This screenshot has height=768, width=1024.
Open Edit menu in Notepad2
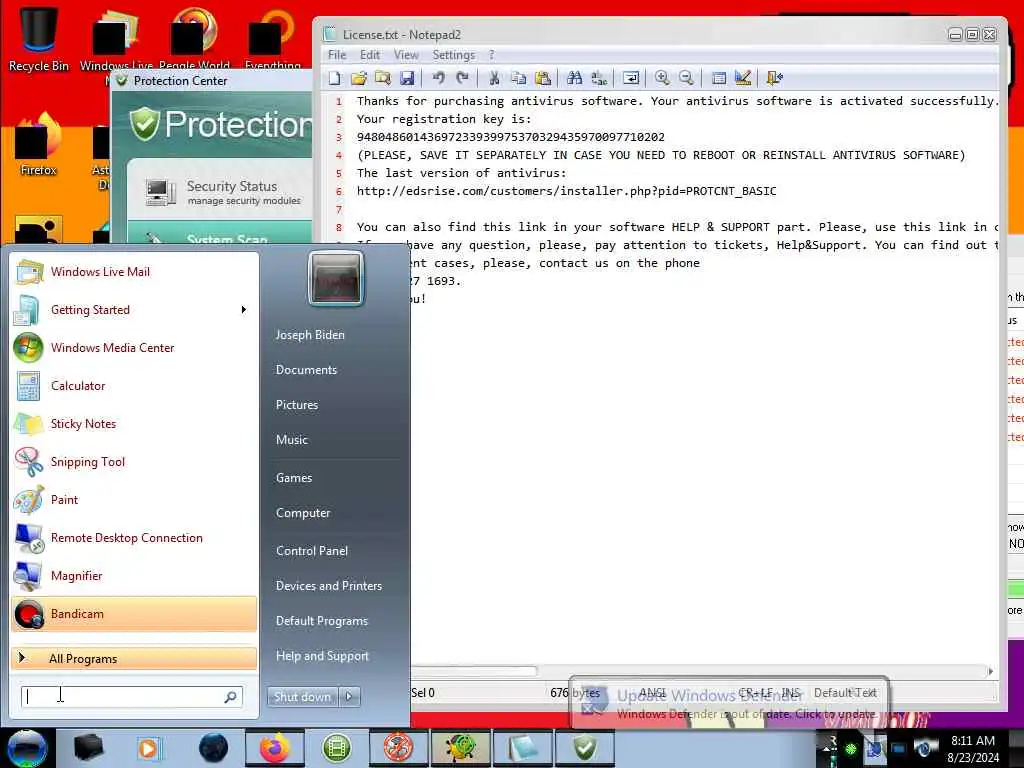370,55
